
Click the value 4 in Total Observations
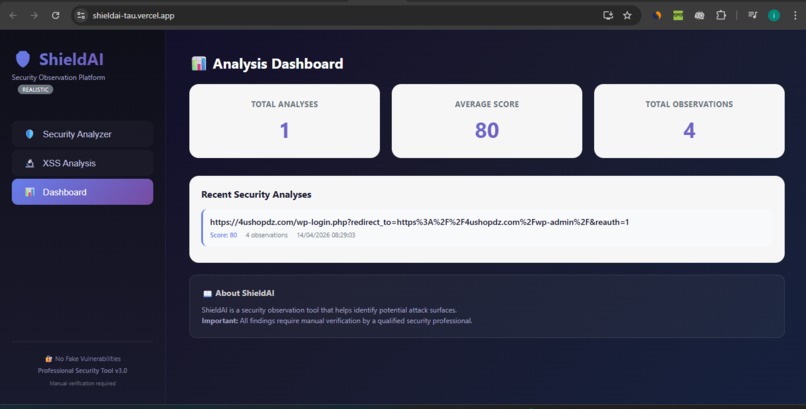pos(689,130)
